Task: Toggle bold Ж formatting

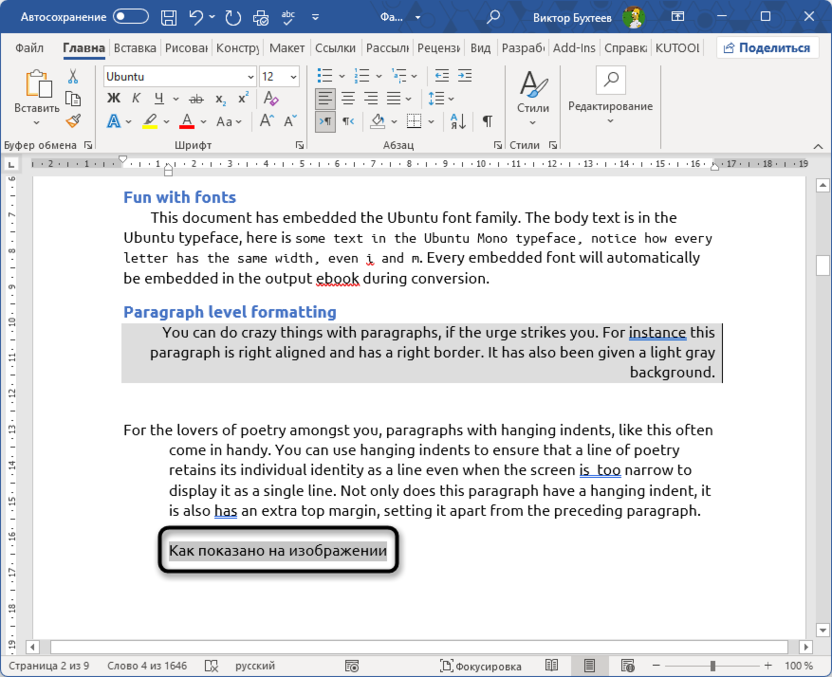Action: (113, 98)
